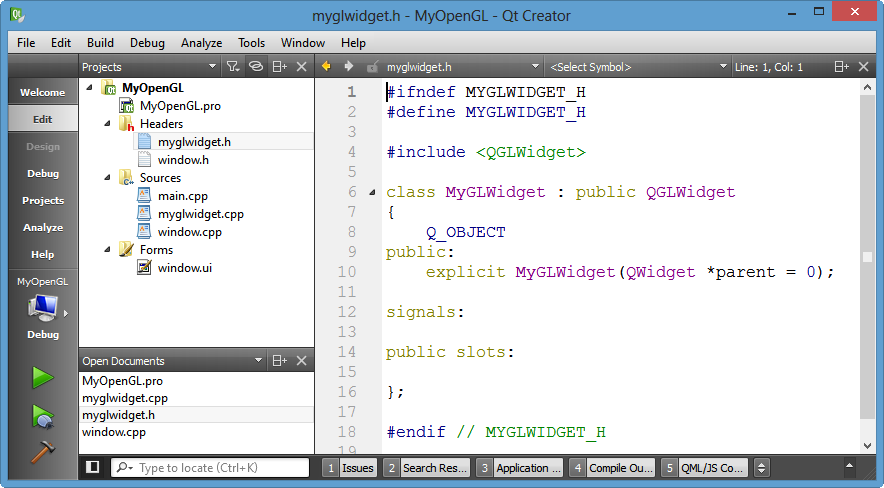Click the filter tree funnel icon

233,66
